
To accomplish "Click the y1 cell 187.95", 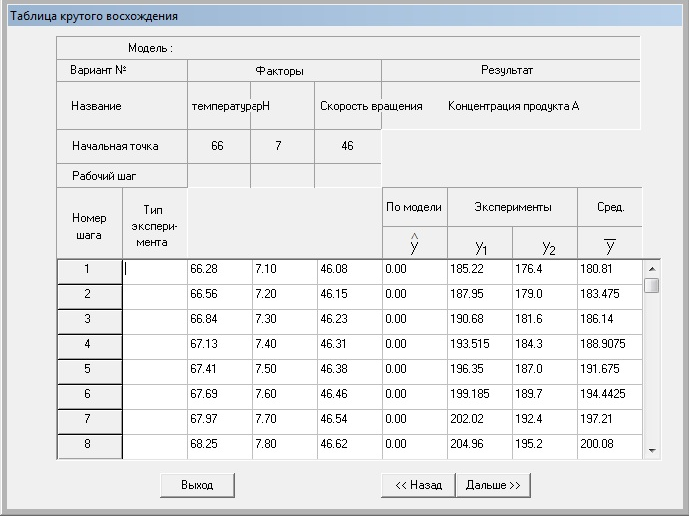I will click(480, 297).
